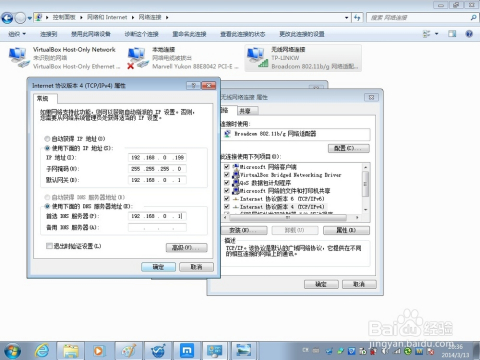Open the help question mark icon
Viewport: 480px width, 360px height.
click(469, 34)
